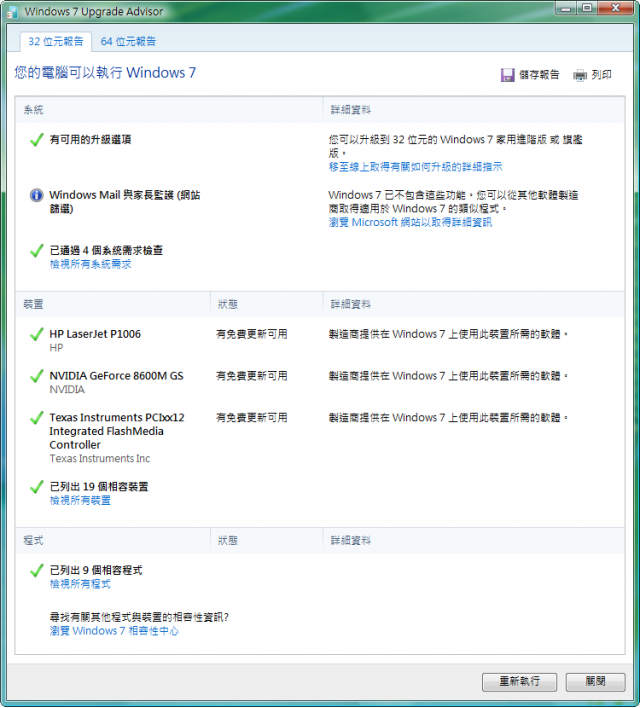Click the printer icon beside 列印
The width and height of the screenshot is (640, 708).
coord(580,75)
